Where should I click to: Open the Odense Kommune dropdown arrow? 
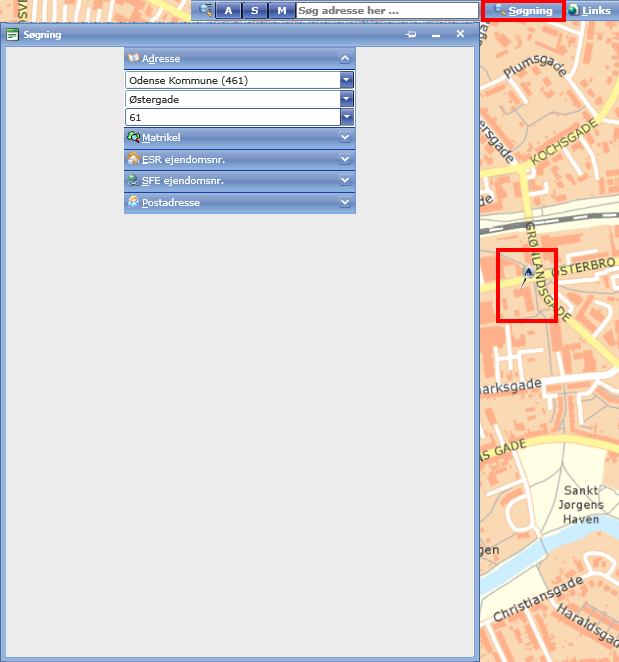346,80
